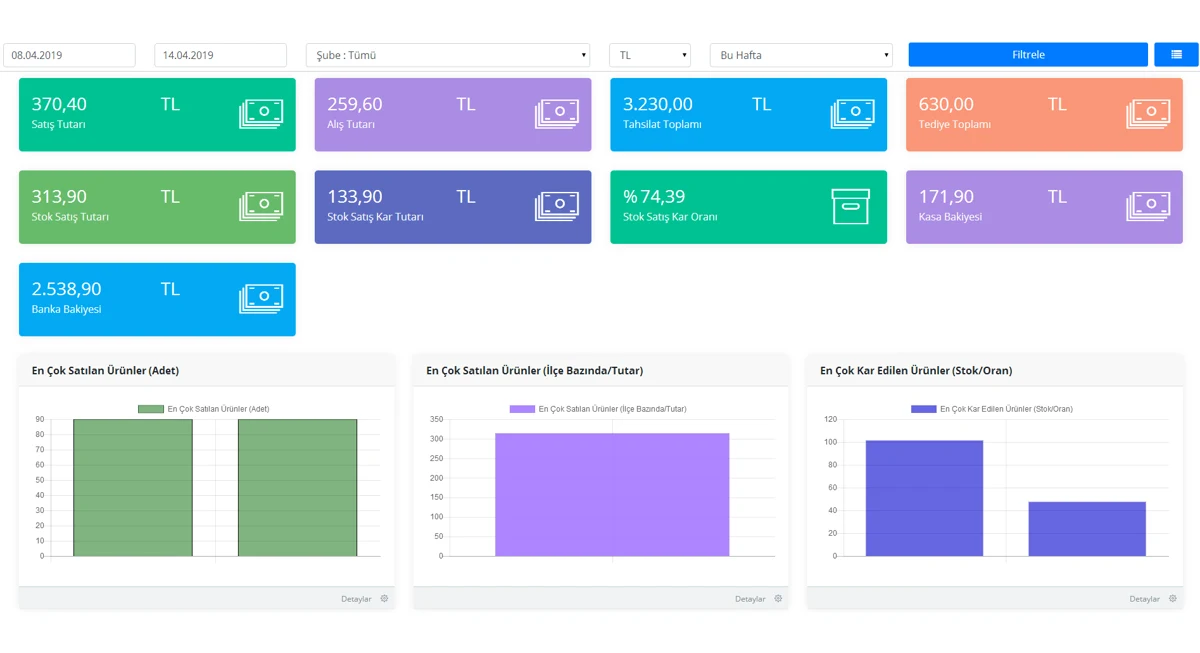Click the Filtrele button
This screenshot has height=653, width=1200.
pos(1028,55)
